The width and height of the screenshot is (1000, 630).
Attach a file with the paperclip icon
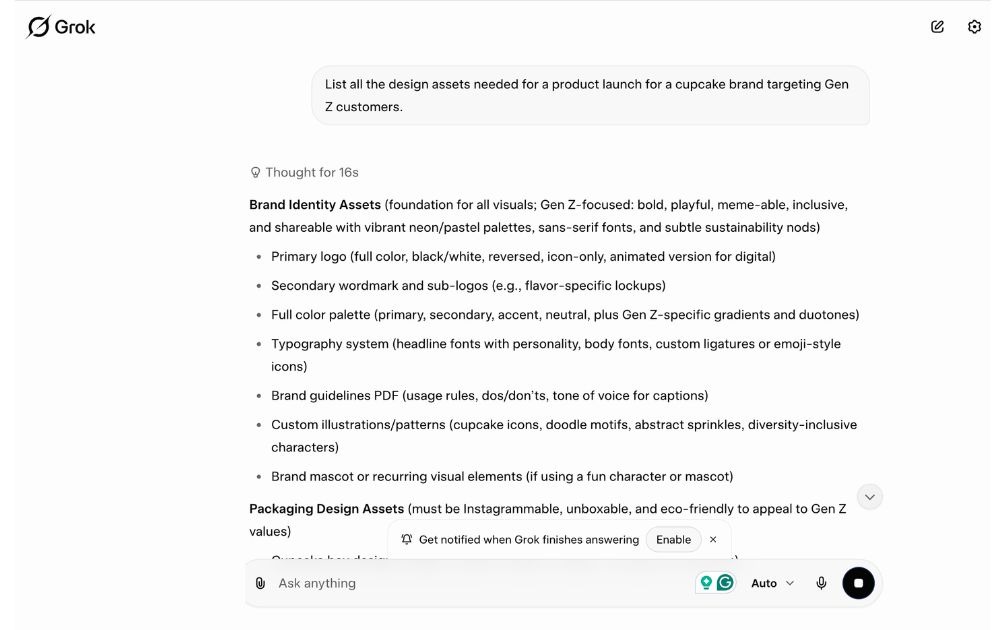pyautogui.click(x=261, y=583)
